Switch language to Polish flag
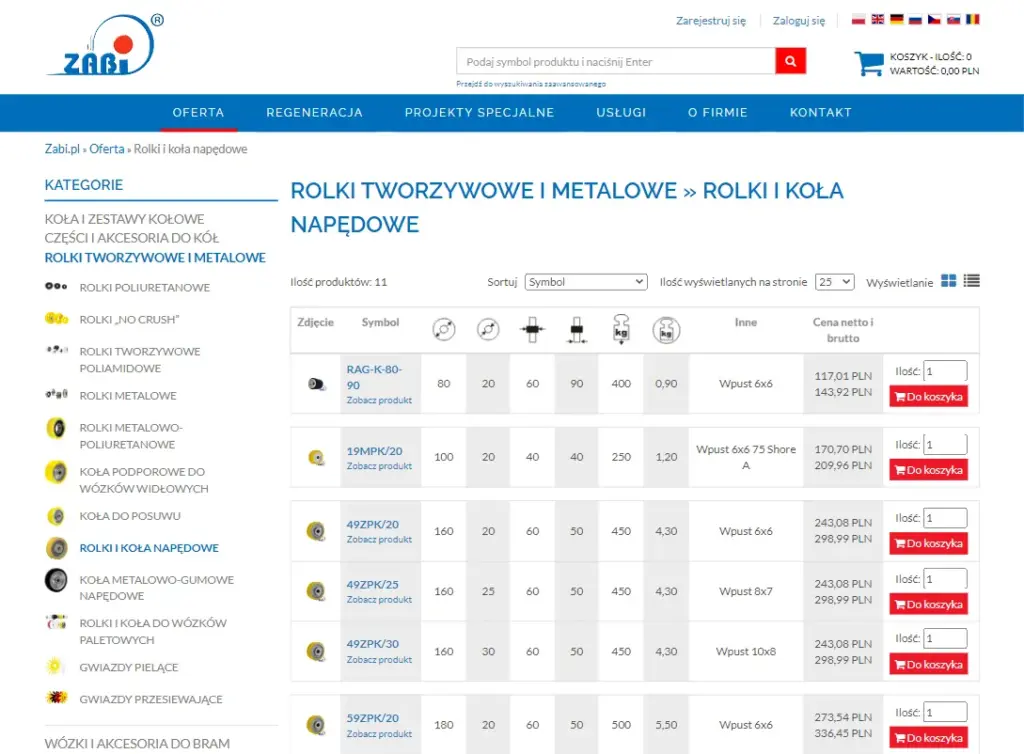Image resolution: width=1024 pixels, height=754 pixels. click(858, 20)
